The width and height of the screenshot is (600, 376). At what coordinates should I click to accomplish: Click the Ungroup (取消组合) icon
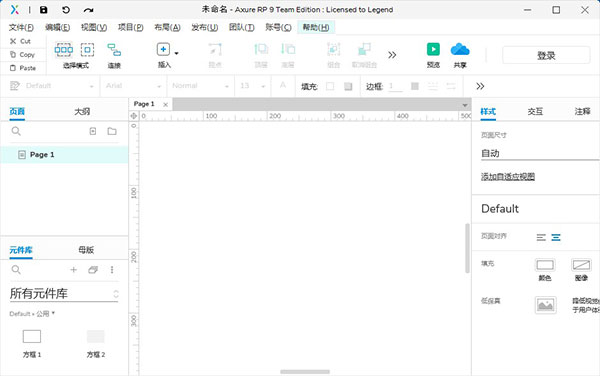click(364, 49)
